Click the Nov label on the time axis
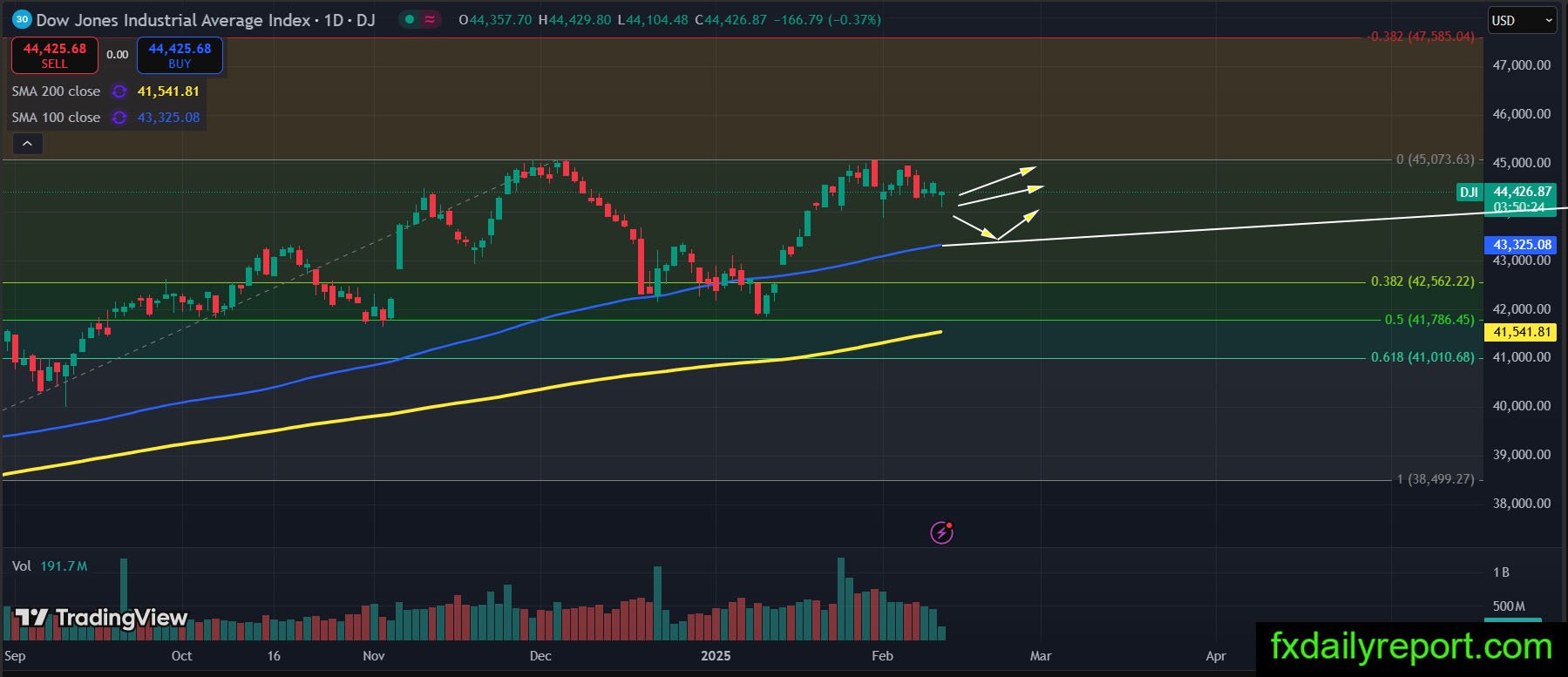 (374, 656)
